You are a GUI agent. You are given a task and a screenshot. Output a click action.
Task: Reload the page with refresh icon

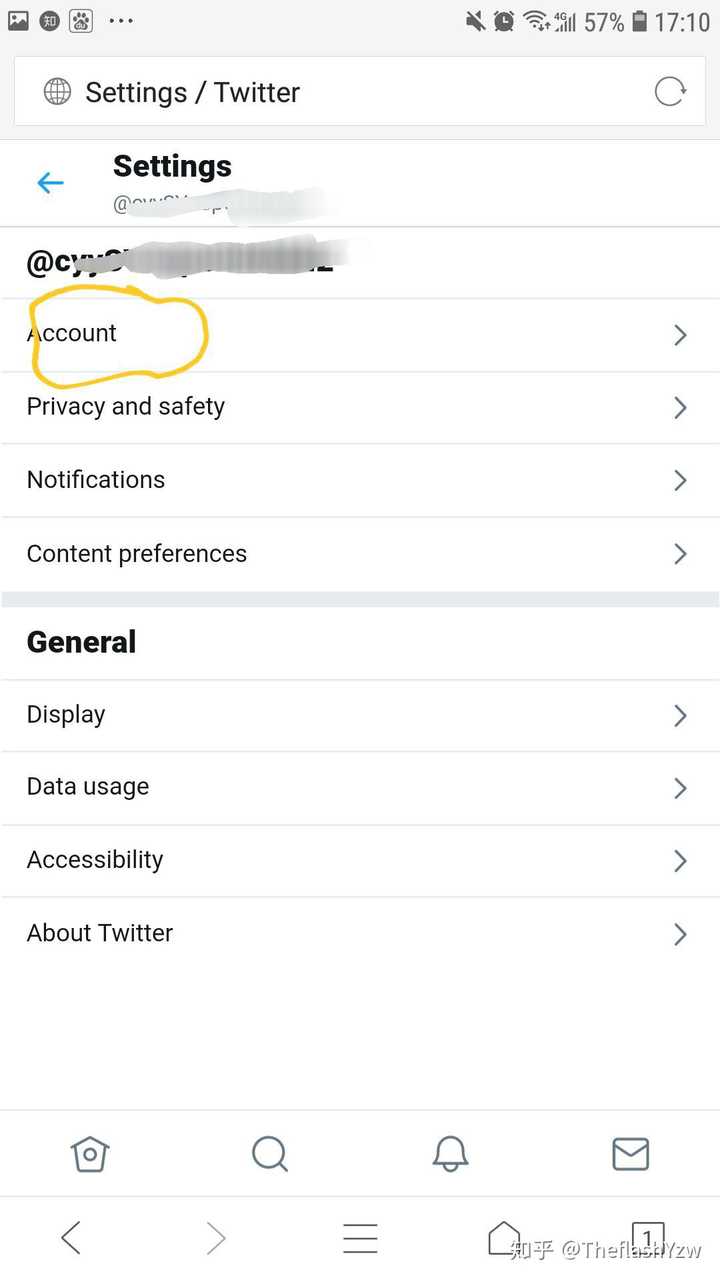(670, 92)
